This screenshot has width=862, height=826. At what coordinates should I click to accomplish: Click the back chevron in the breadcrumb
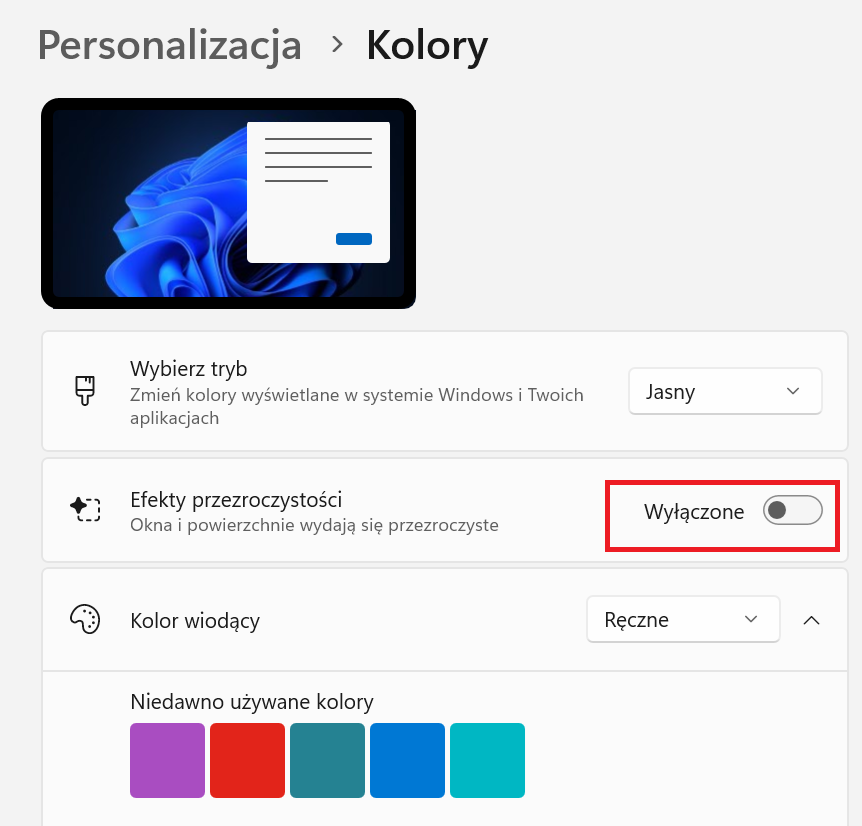(x=335, y=45)
